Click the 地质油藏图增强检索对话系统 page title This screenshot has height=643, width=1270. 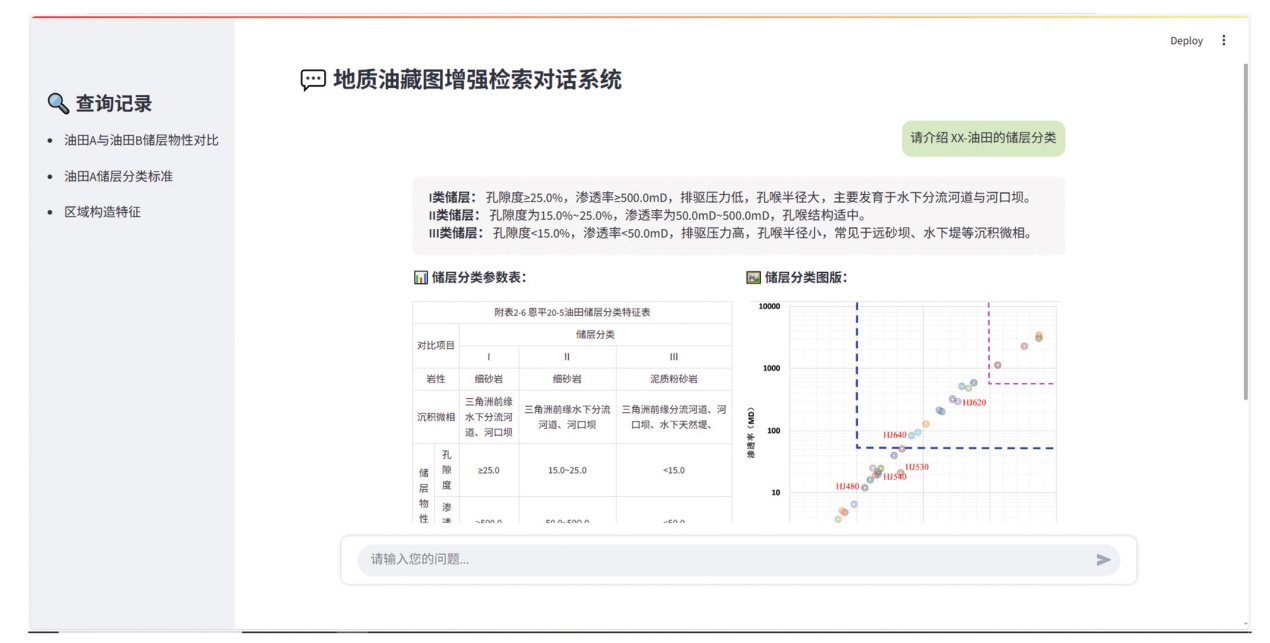477,80
